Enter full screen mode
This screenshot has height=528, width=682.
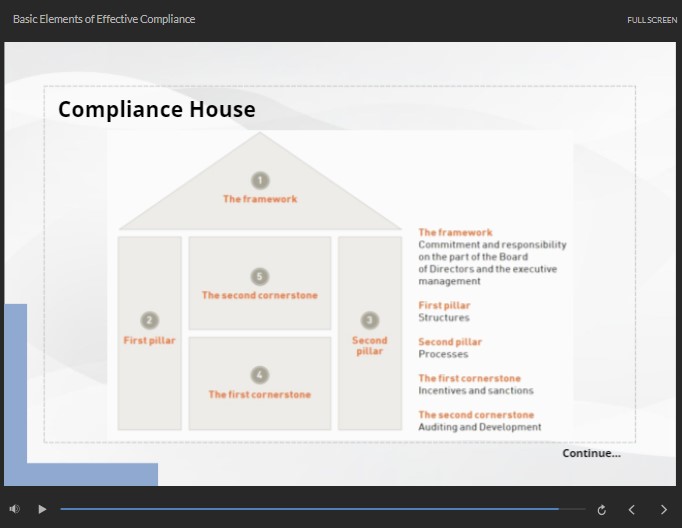[x=652, y=20]
